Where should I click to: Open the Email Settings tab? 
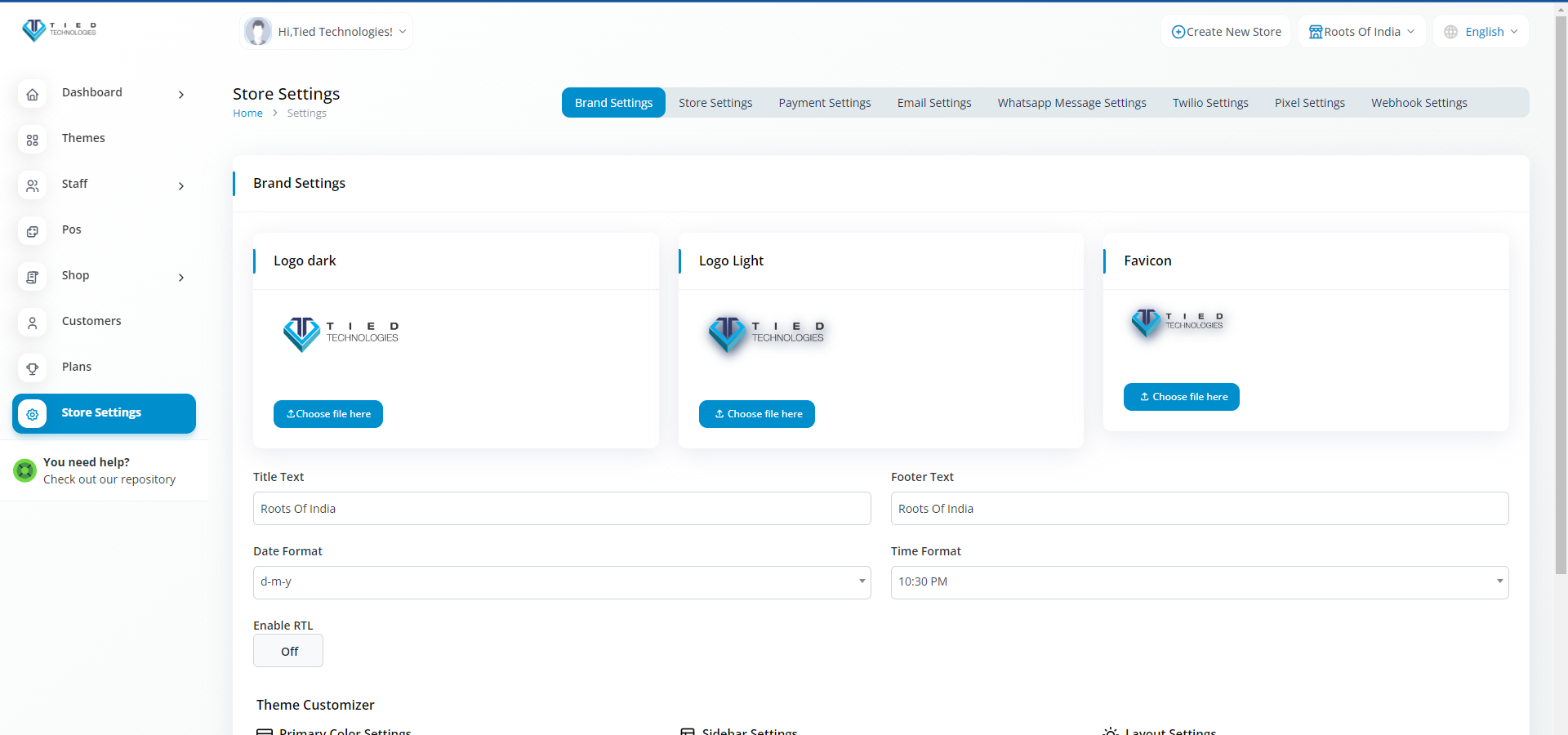pos(933,103)
